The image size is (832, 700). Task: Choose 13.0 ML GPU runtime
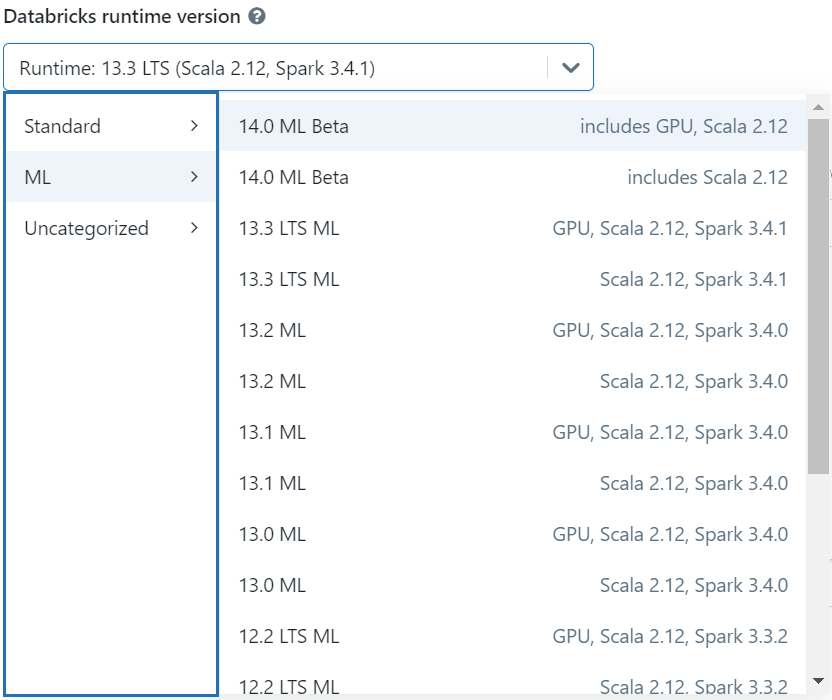click(x=513, y=533)
